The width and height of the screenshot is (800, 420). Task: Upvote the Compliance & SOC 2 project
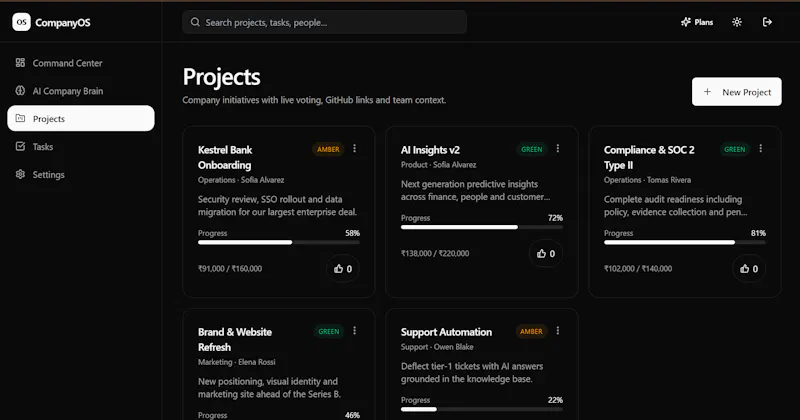[749, 268]
